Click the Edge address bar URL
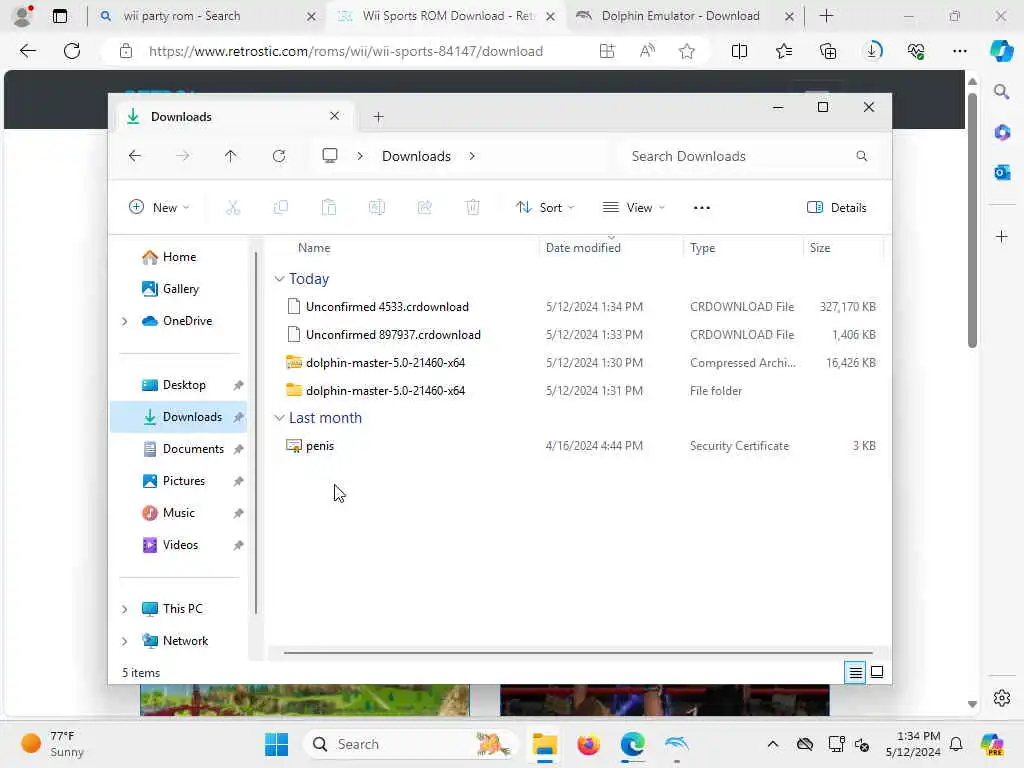This screenshot has height=768, width=1024. 345,51
